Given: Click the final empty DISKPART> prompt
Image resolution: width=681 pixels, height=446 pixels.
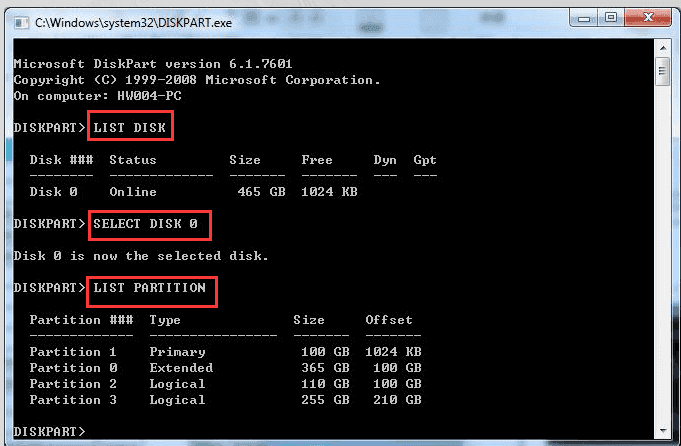Looking at the screenshot, I should click(x=50, y=432).
